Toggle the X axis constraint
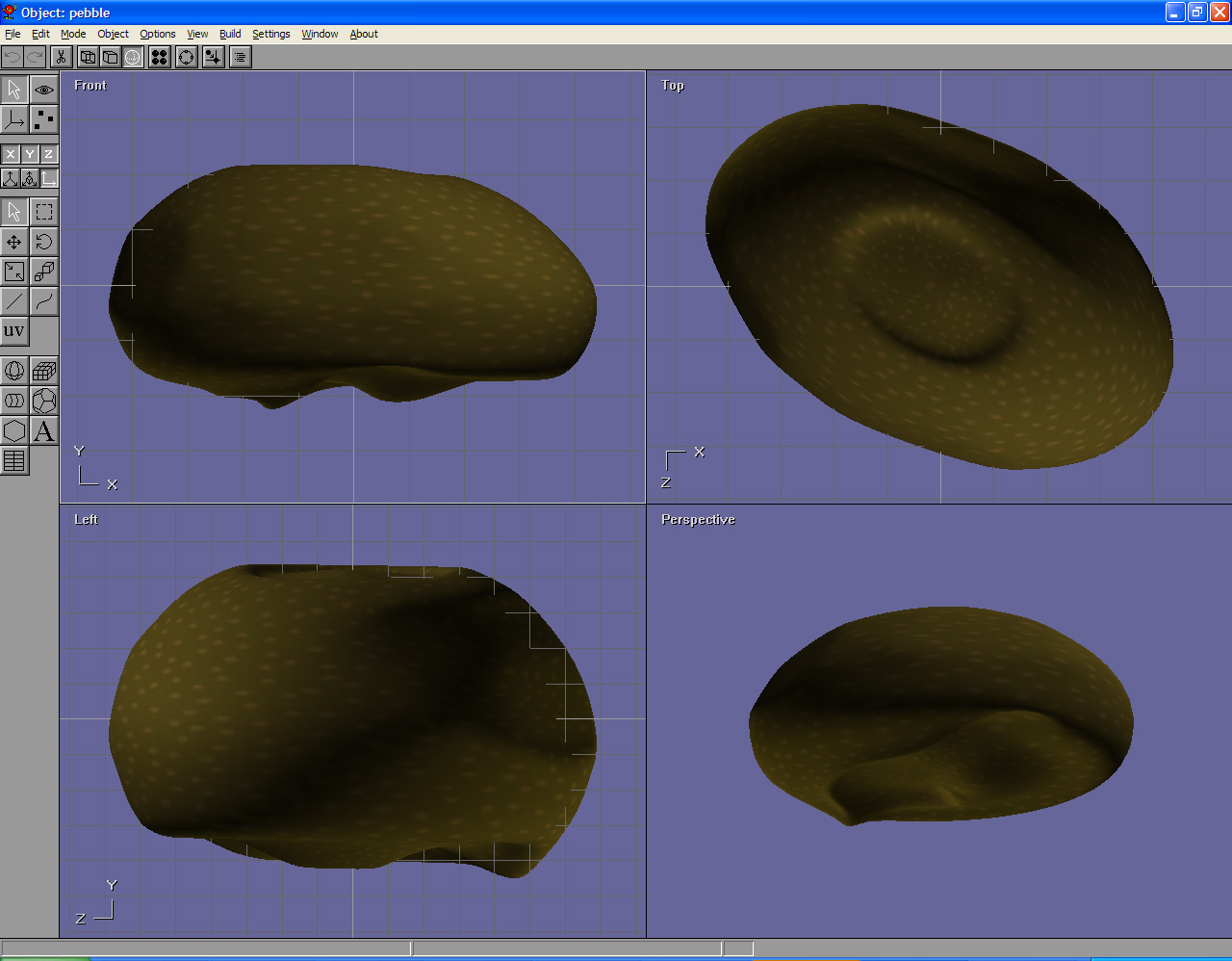Image resolution: width=1232 pixels, height=961 pixels. coord(11,154)
